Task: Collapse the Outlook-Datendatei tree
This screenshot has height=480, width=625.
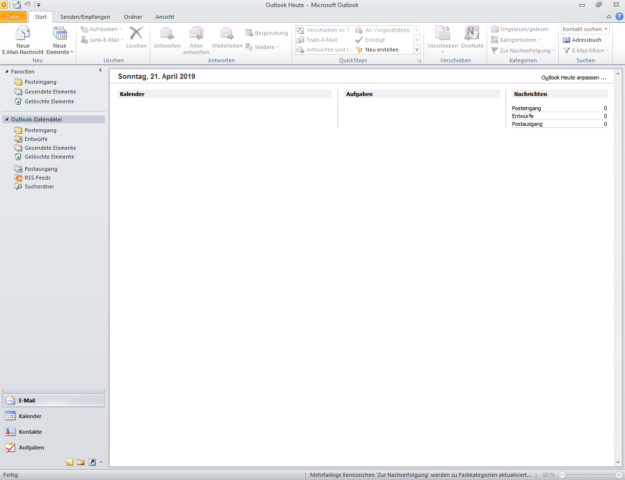Action: [6, 119]
